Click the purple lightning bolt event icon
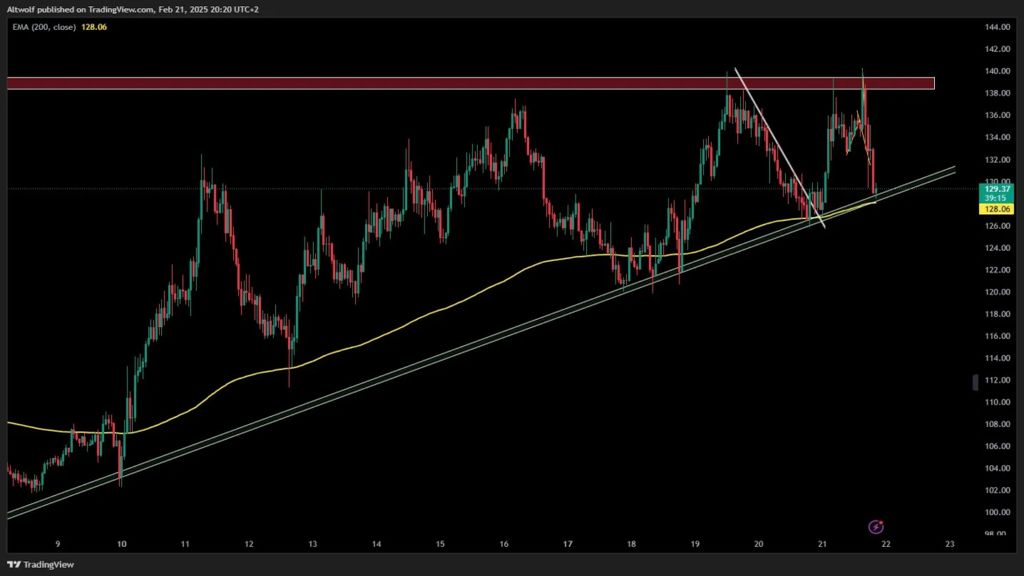Image resolution: width=1024 pixels, height=576 pixels. click(x=876, y=526)
